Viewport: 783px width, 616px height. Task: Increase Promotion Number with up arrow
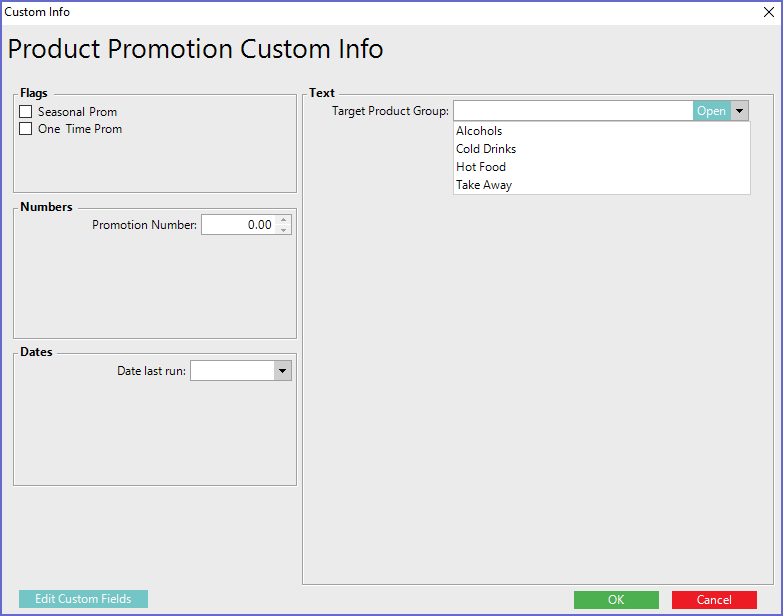pyautogui.click(x=284, y=220)
